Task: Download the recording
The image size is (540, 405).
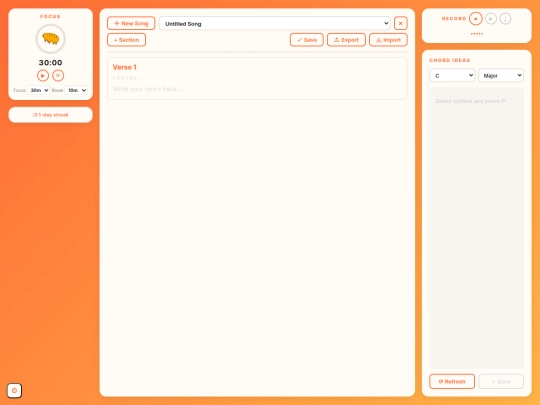Action: coord(505,19)
